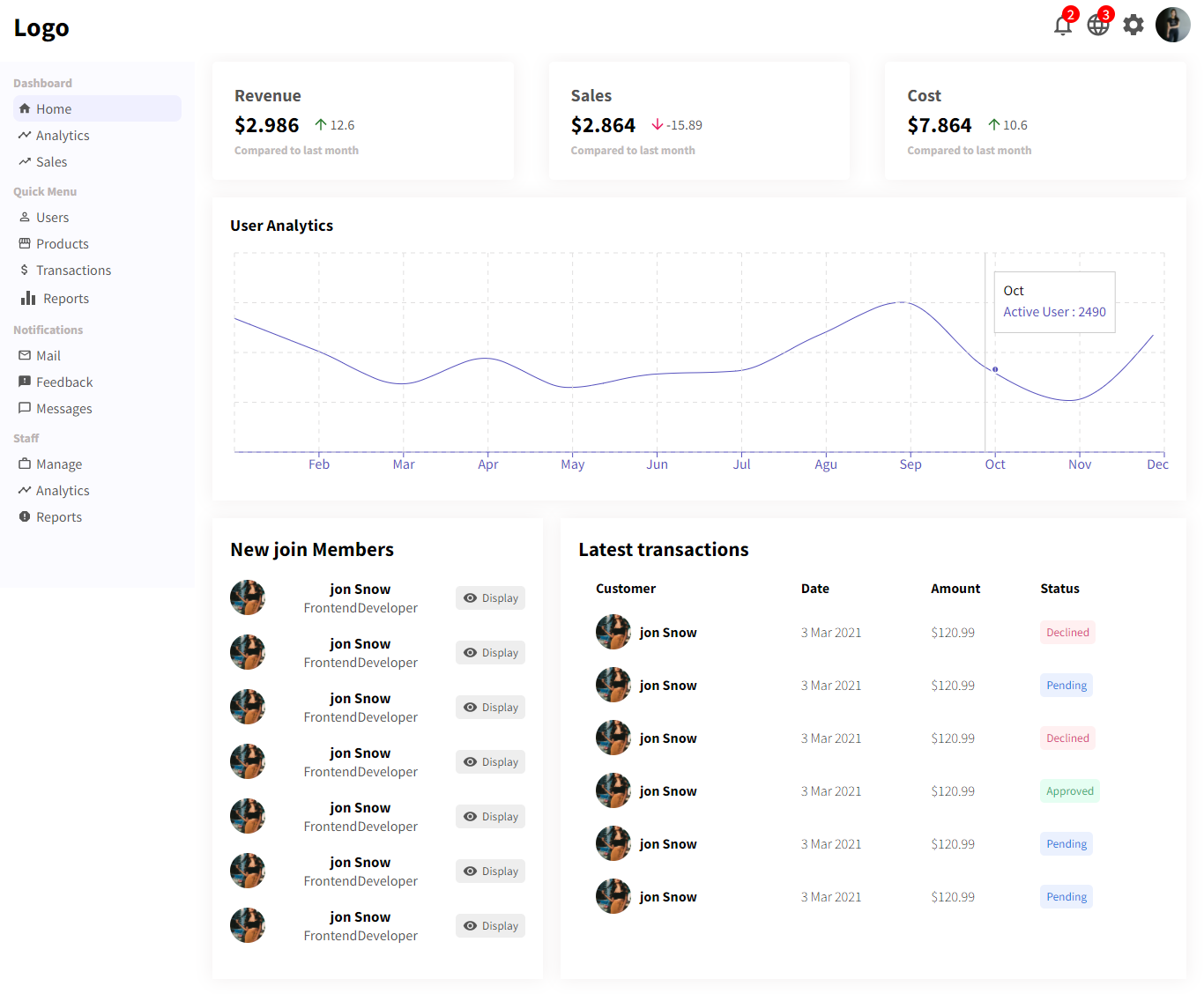The image size is (1204, 994).
Task: Toggle Display on the third New join Member
Action: [490, 707]
